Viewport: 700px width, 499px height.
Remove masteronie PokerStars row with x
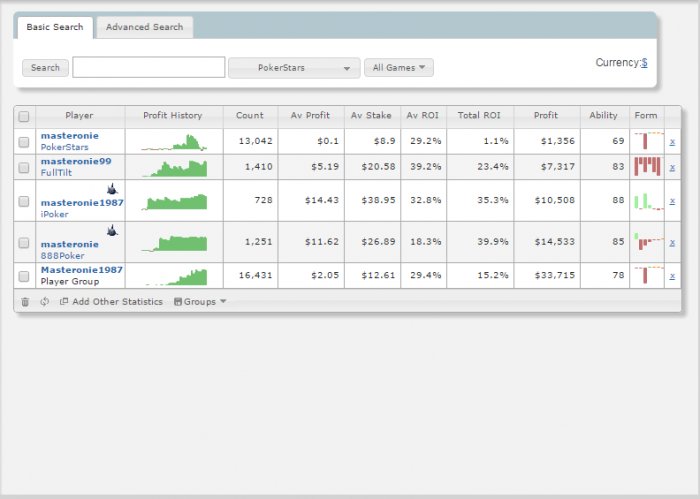click(672, 142)
